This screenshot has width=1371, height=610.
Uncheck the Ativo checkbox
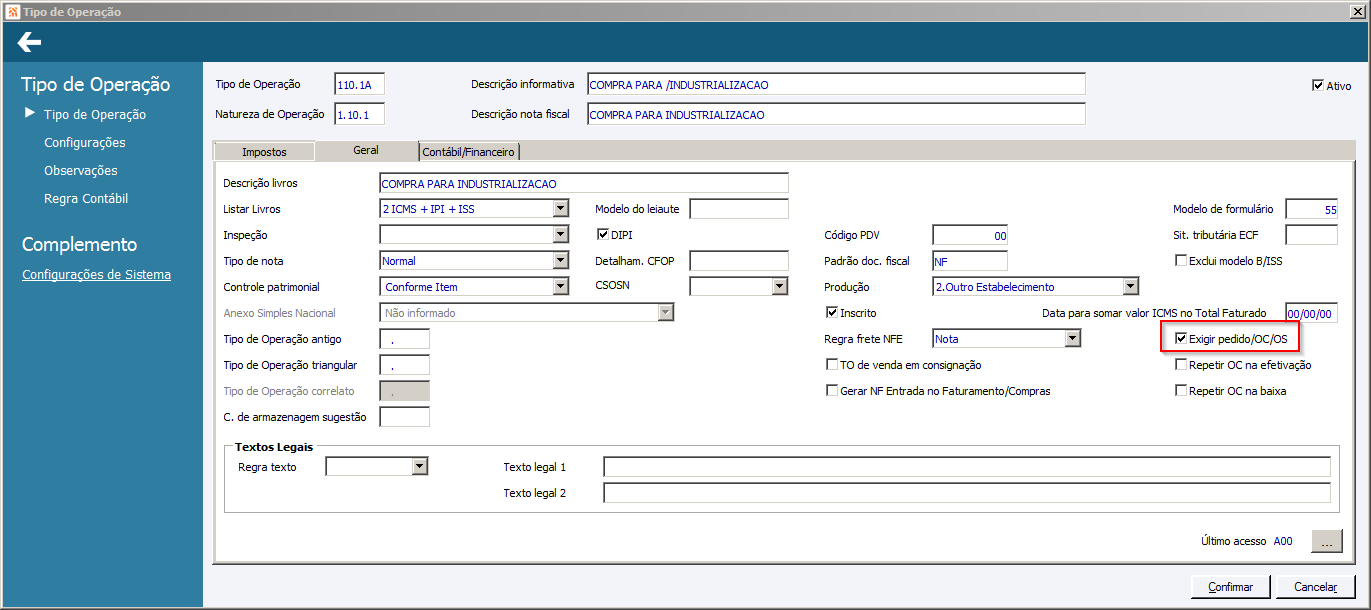tap(1318, 86)
